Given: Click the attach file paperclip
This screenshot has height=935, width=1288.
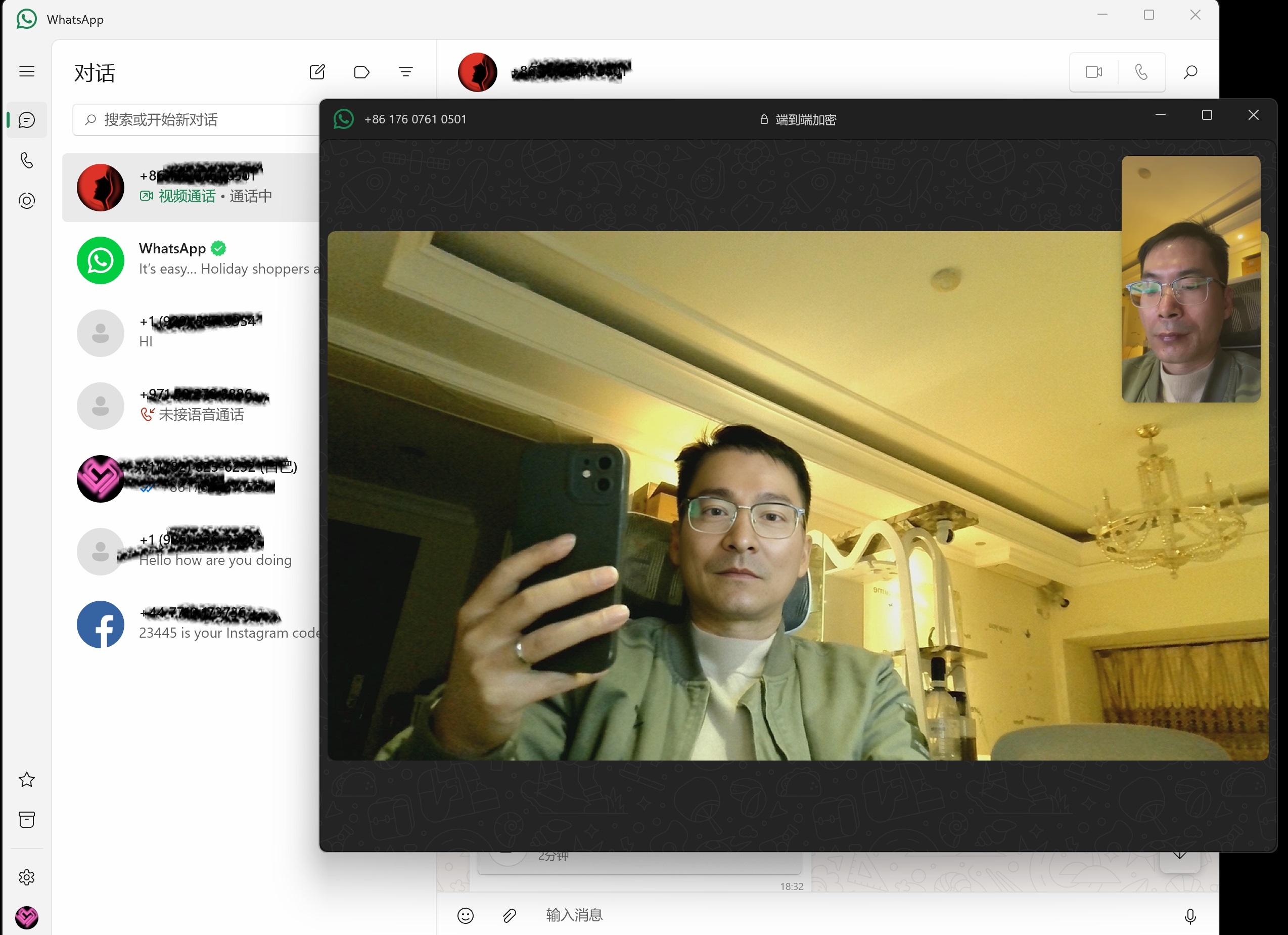Looking at the screenshot, I should pyautogui.click(x=510, y=916).
